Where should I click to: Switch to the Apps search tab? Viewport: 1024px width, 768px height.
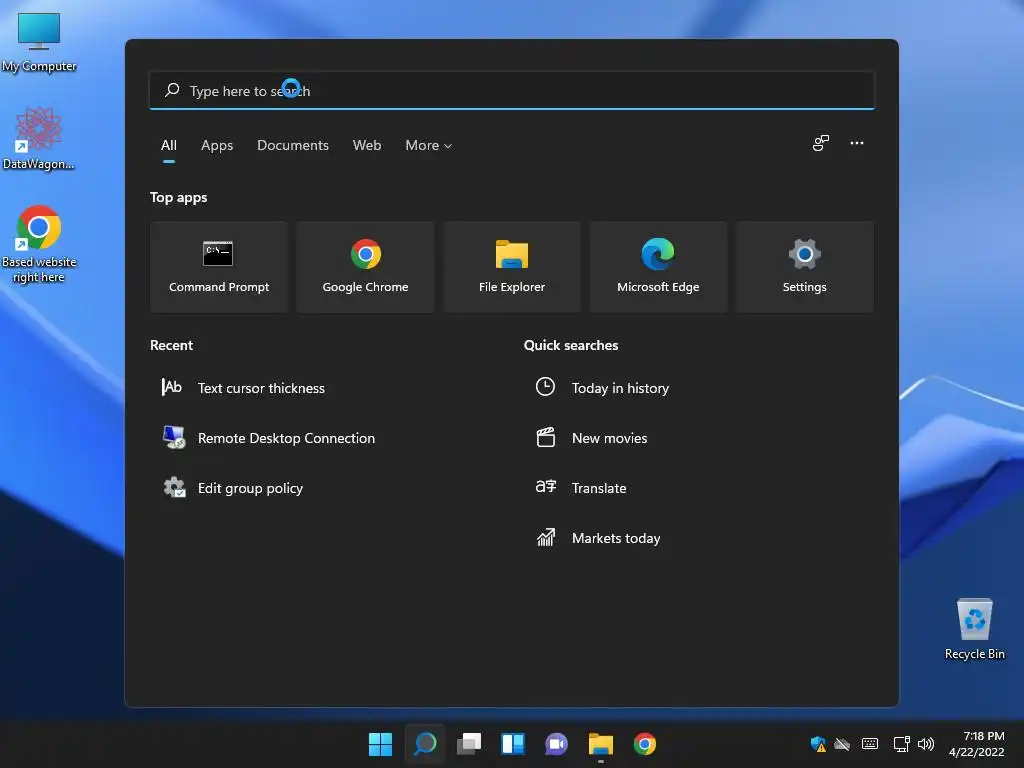[217, 145]
